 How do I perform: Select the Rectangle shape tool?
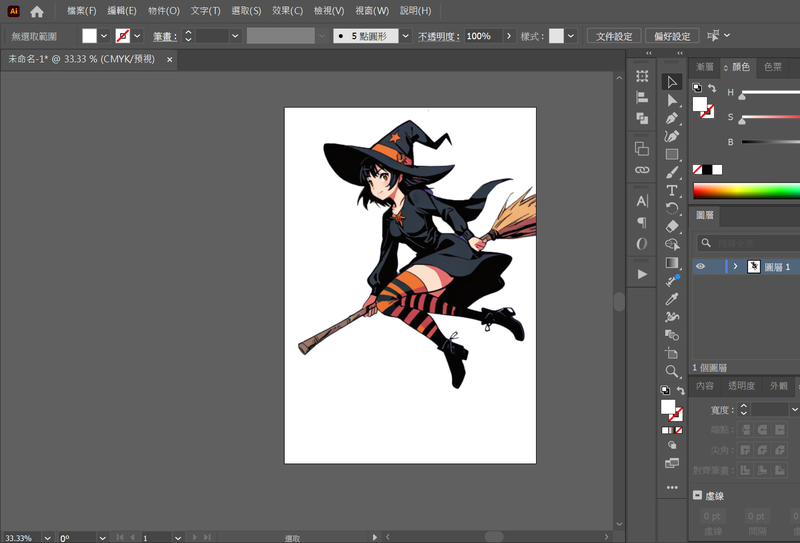coord(672,154)
